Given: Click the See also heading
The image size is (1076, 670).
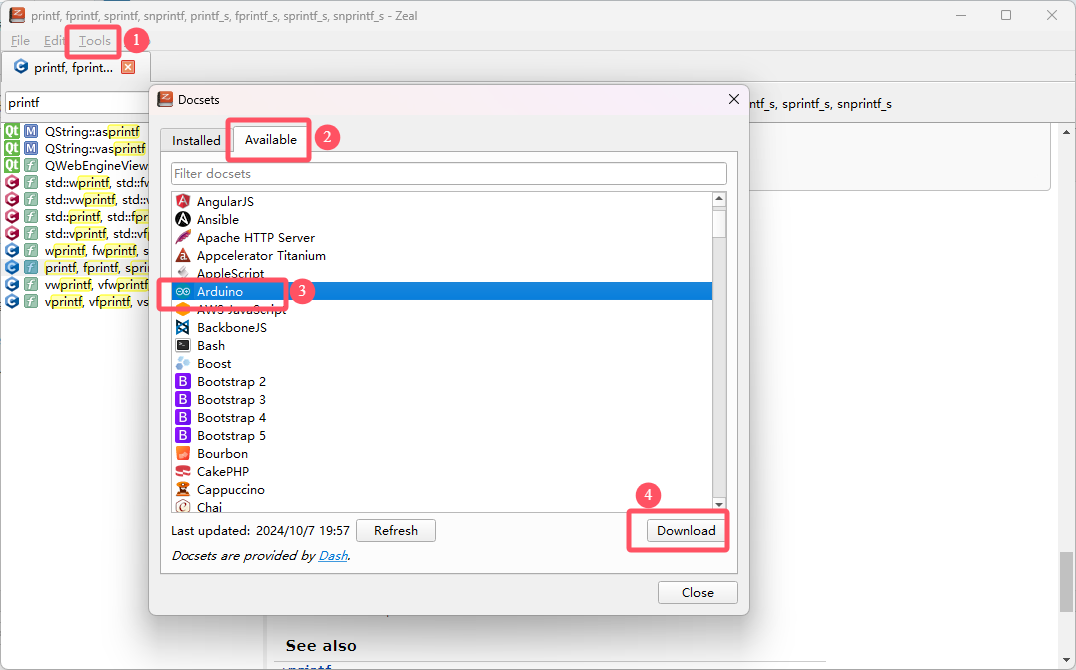Looking at the screenshot, I should click(320, 646).
